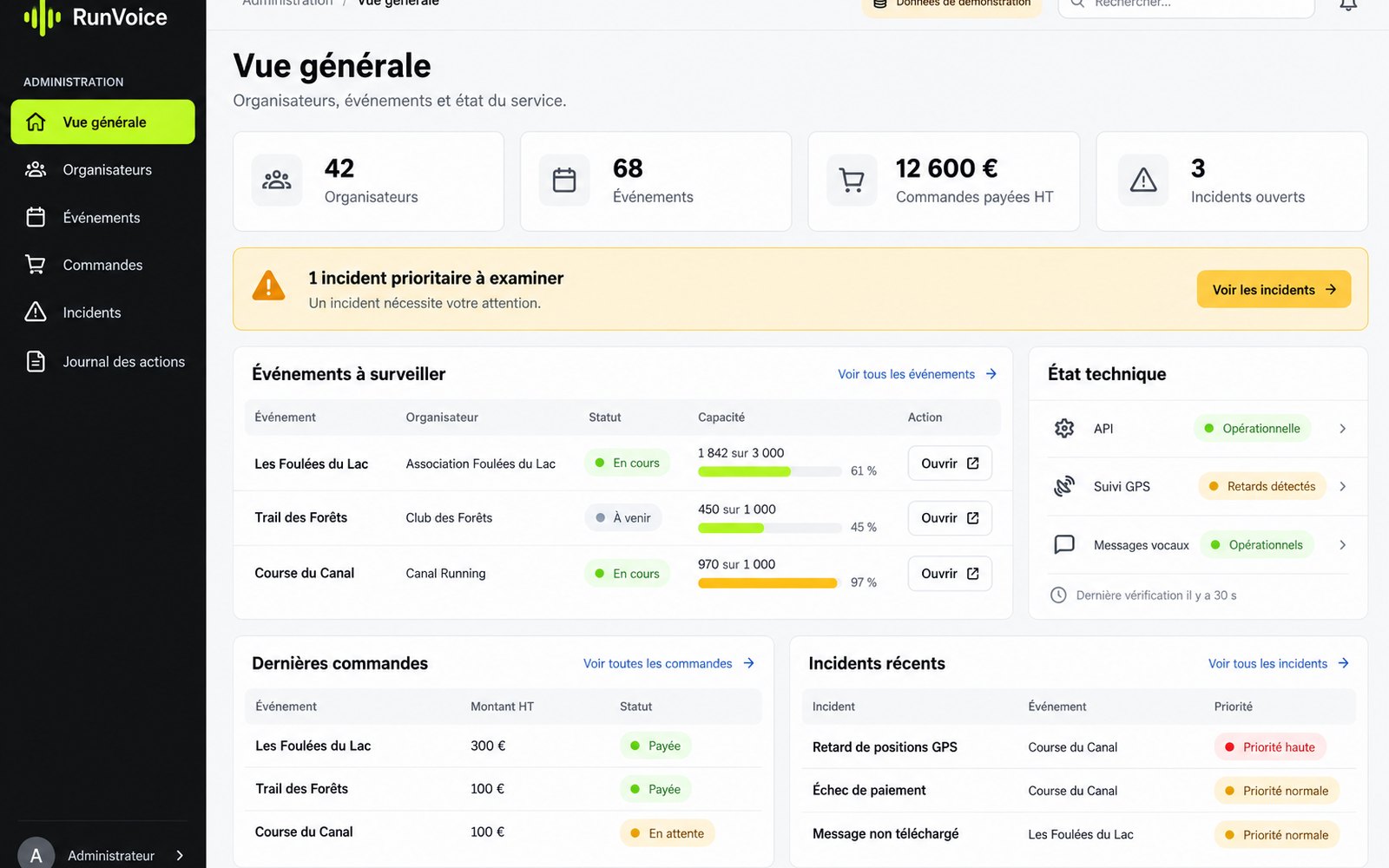This screenshot has height=868, width=1389.
Task: Click the Retards détectés status badge
Action: click(x=1262, y=486)
